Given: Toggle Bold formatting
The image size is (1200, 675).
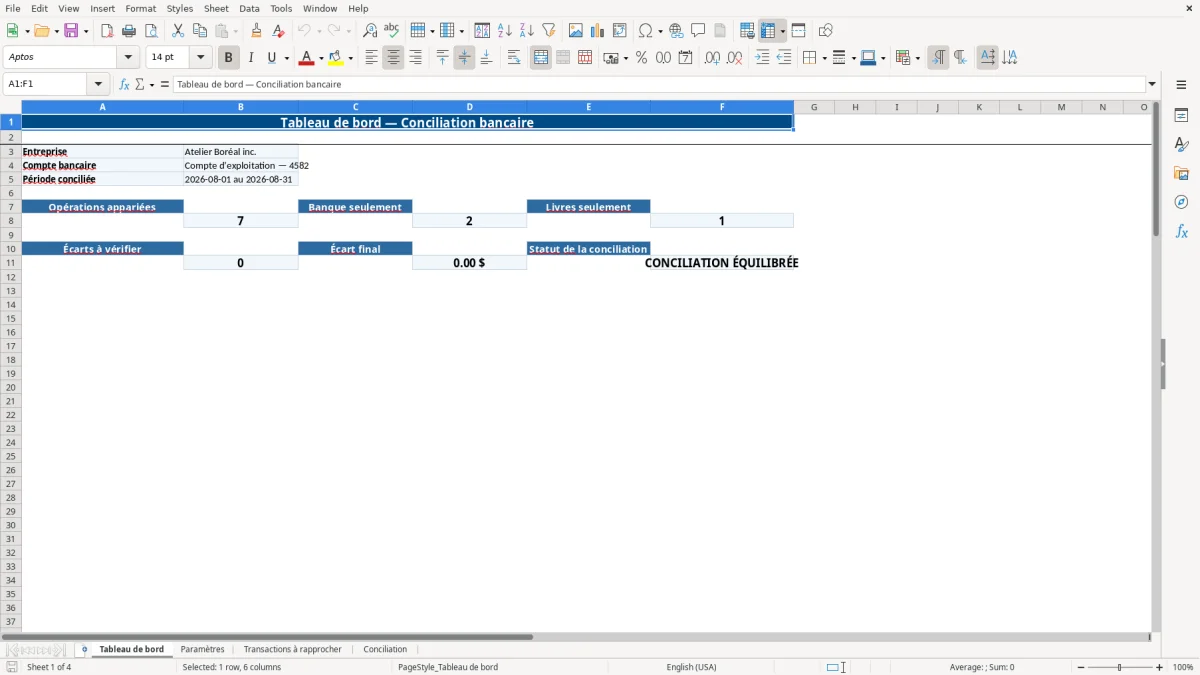Looking at the screenshot, I should [229, 58].
